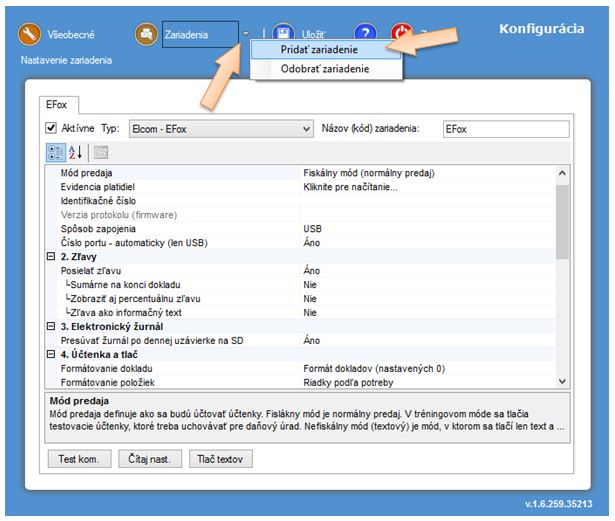The width and height of the screenshot is (615, 521).
Task: Click the Zariadenia printer icon
Action: [147, 34]
